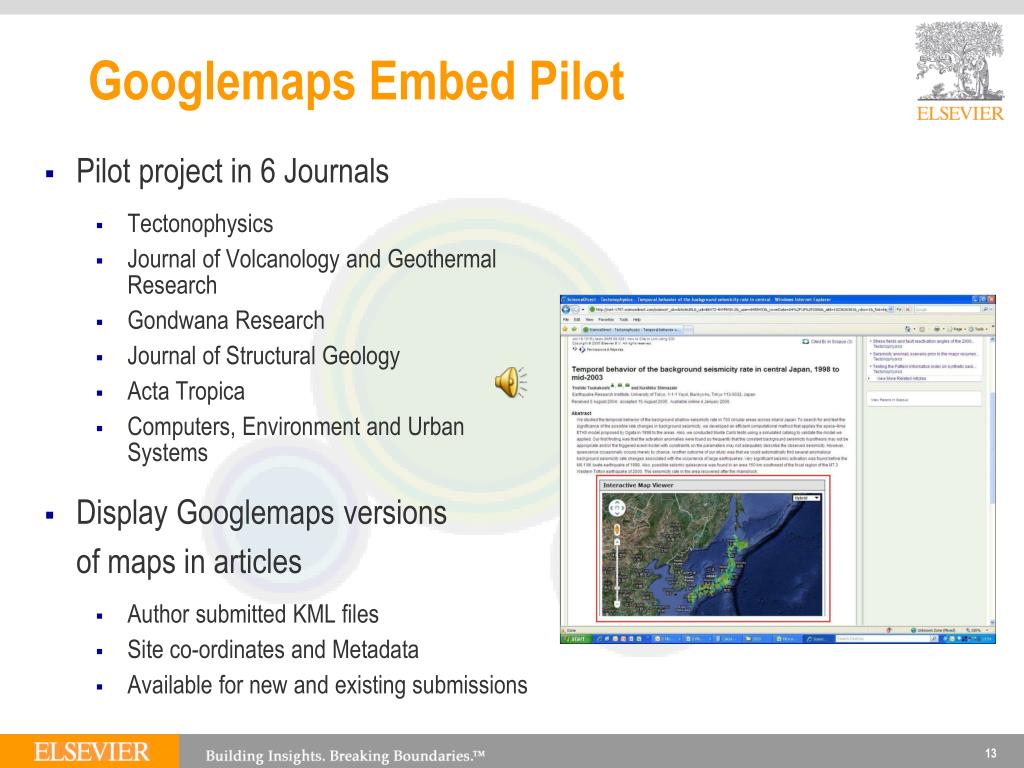Click the Gondwana Research bullet item
This screenshot has width=1024, height=768.
pos(226,321)
